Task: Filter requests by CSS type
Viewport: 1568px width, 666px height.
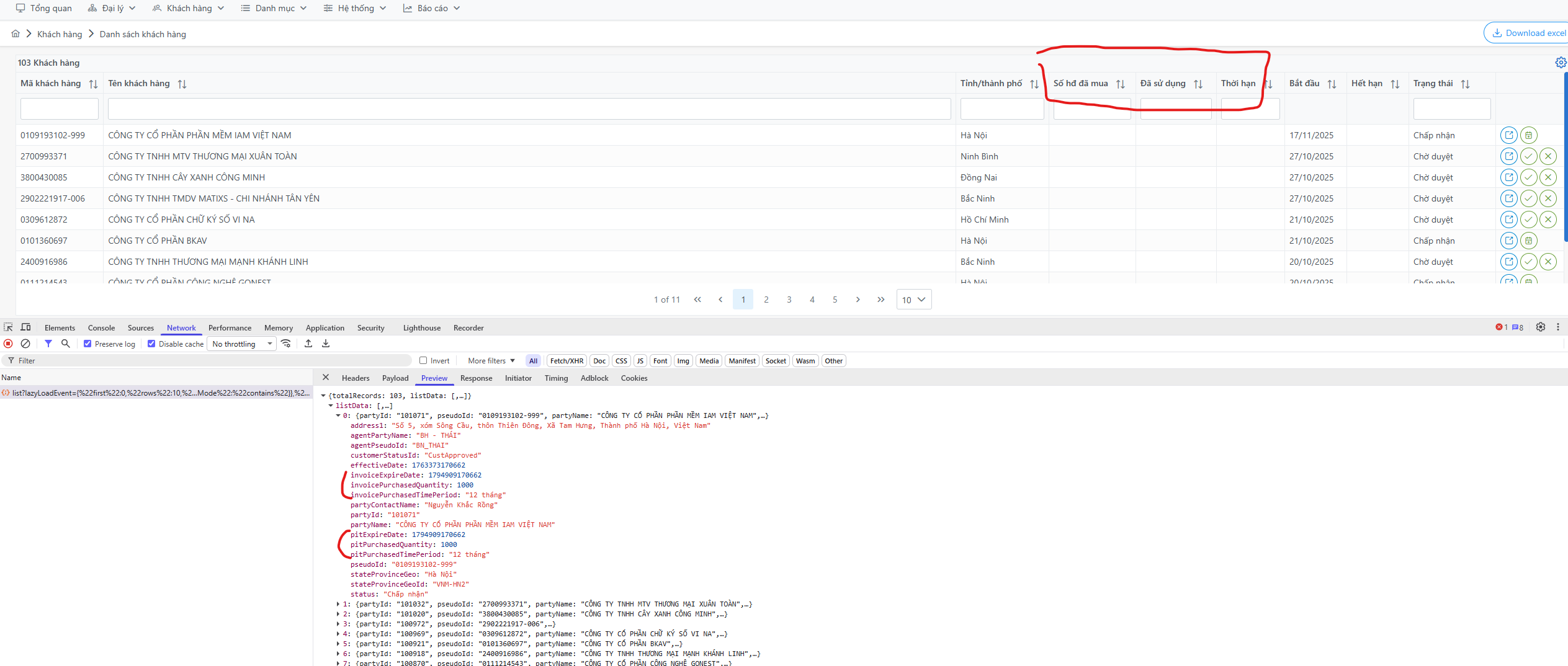Action: tap(621, 361)
